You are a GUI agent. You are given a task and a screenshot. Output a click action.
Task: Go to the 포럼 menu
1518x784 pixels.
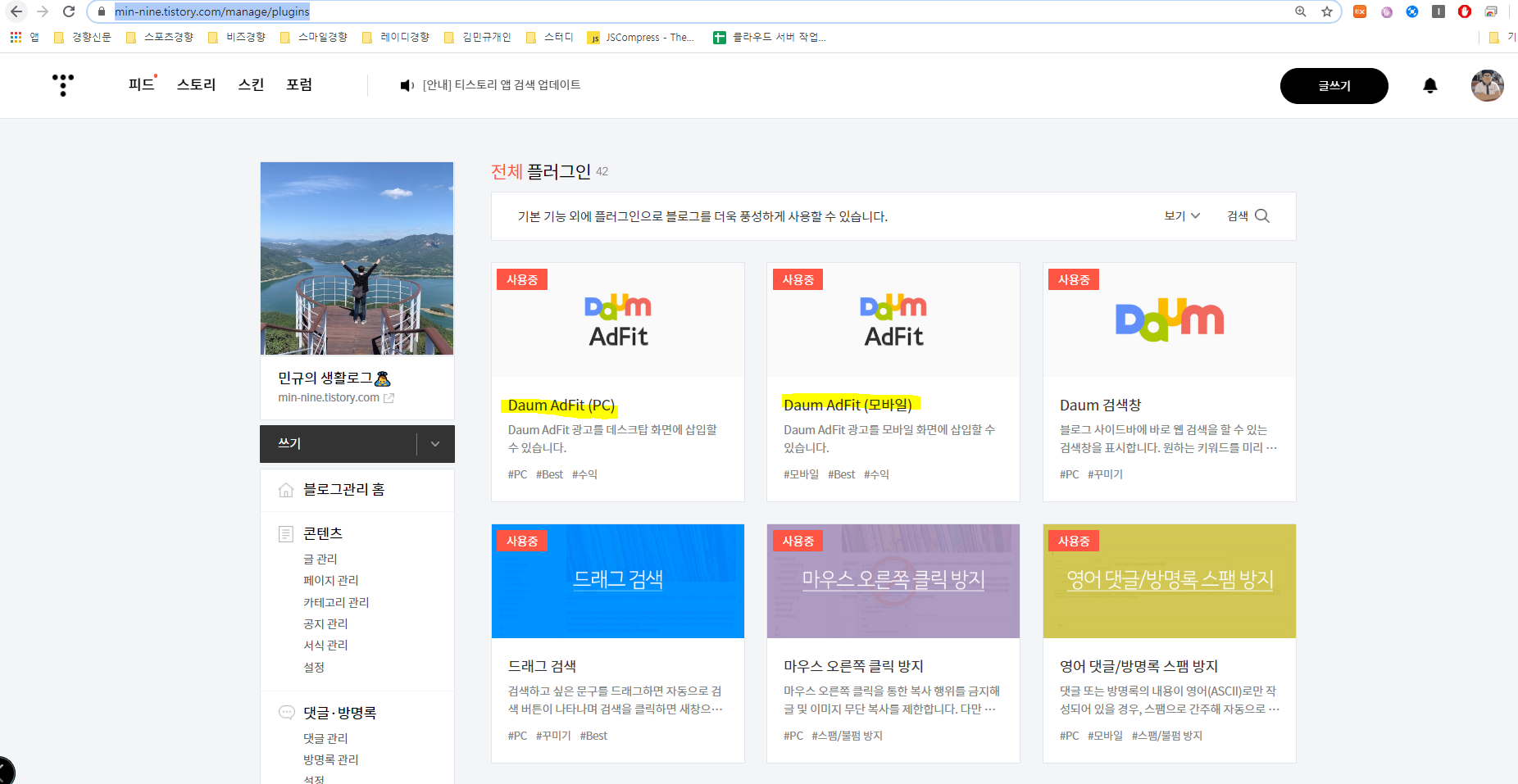tap(299, 84)
